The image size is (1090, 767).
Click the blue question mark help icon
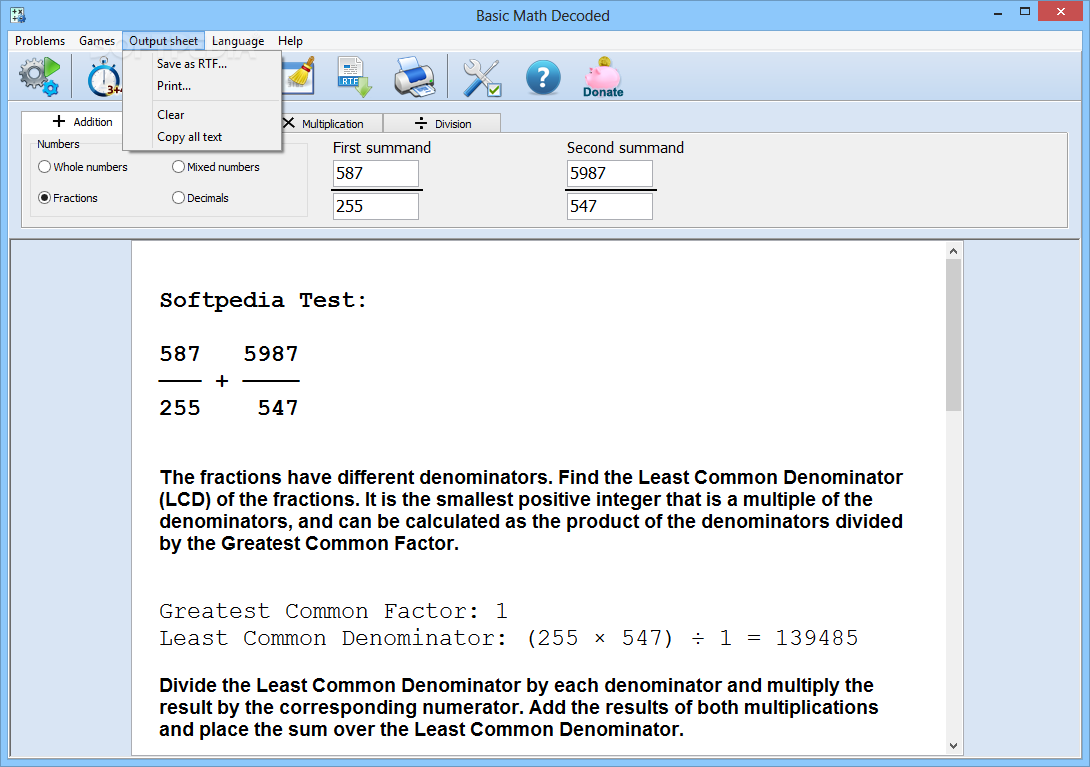pos(543,77)
